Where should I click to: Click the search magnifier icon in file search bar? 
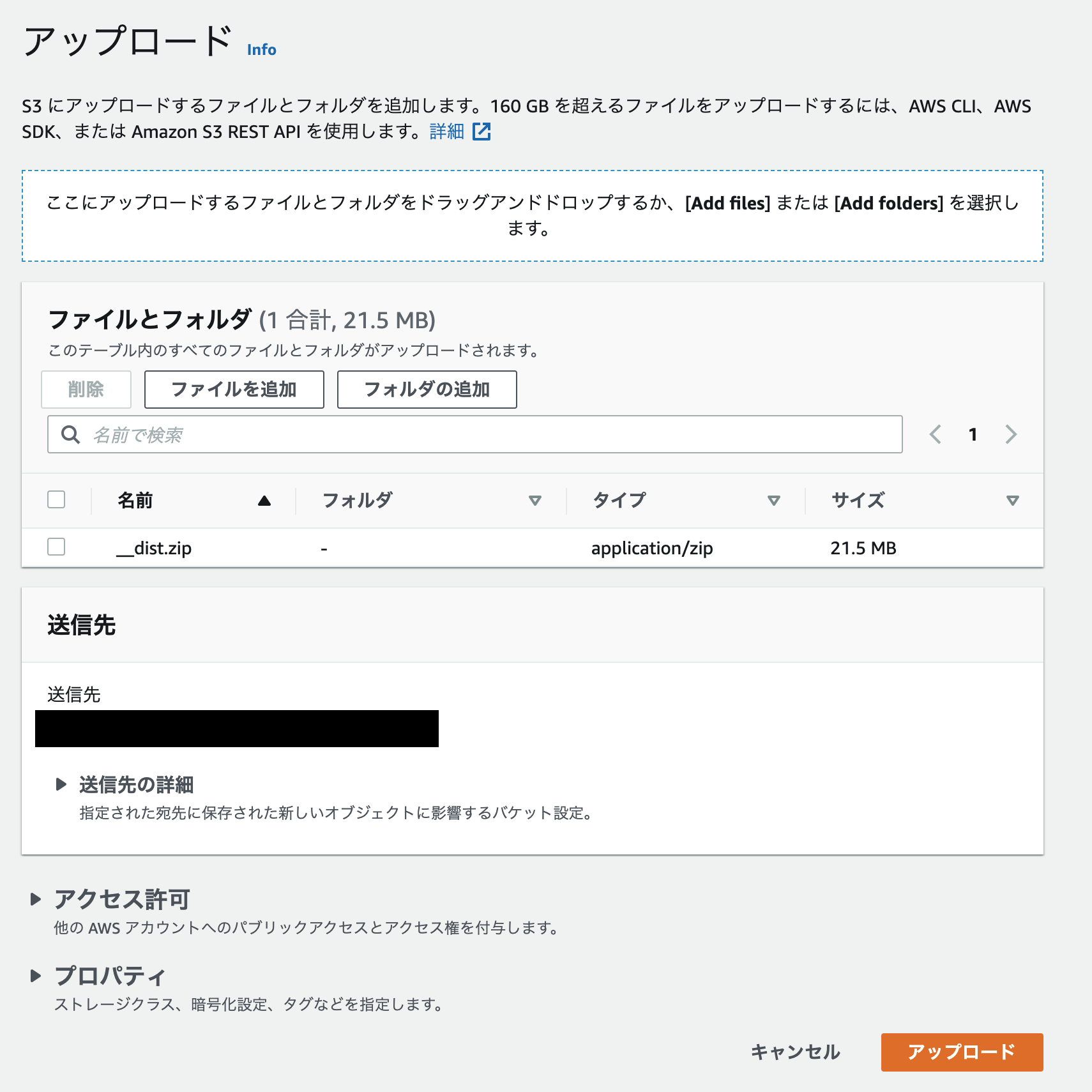click(70, 435)
